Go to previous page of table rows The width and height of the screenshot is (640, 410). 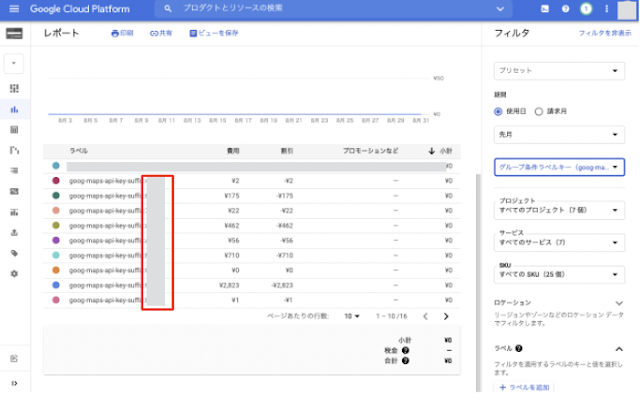pos(425,316)
